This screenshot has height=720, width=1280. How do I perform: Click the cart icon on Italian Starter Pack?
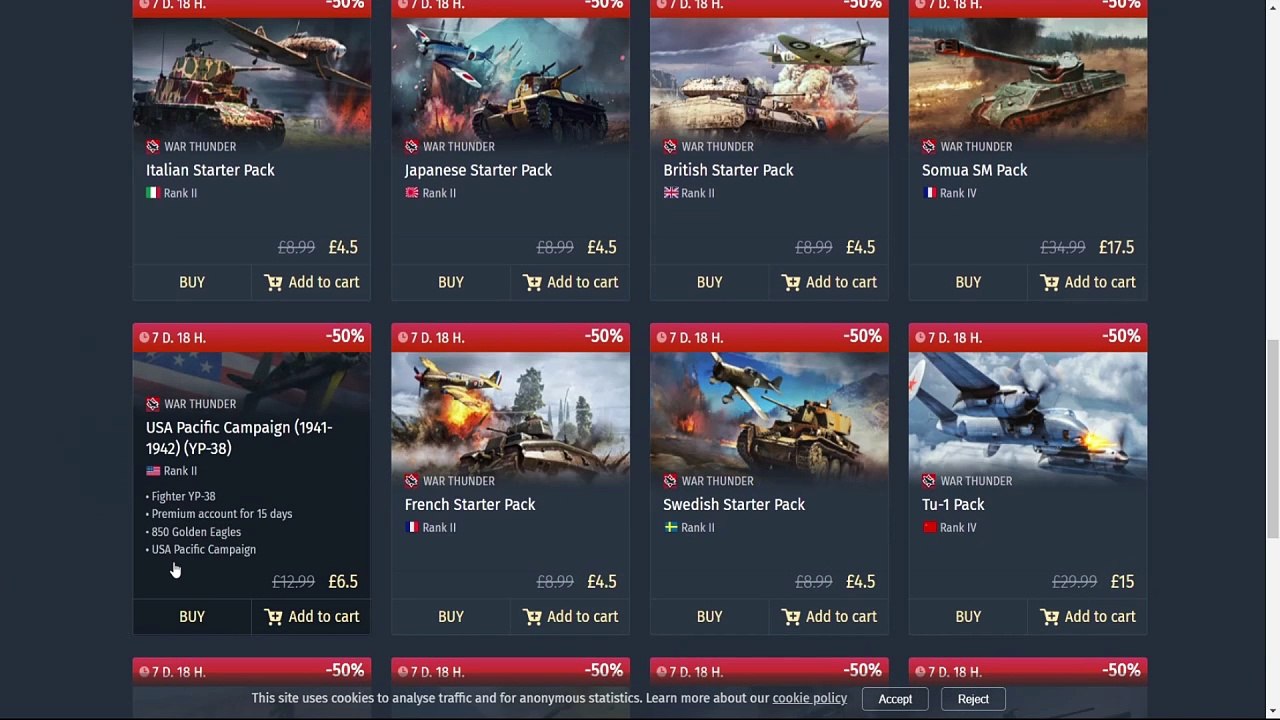273,283
